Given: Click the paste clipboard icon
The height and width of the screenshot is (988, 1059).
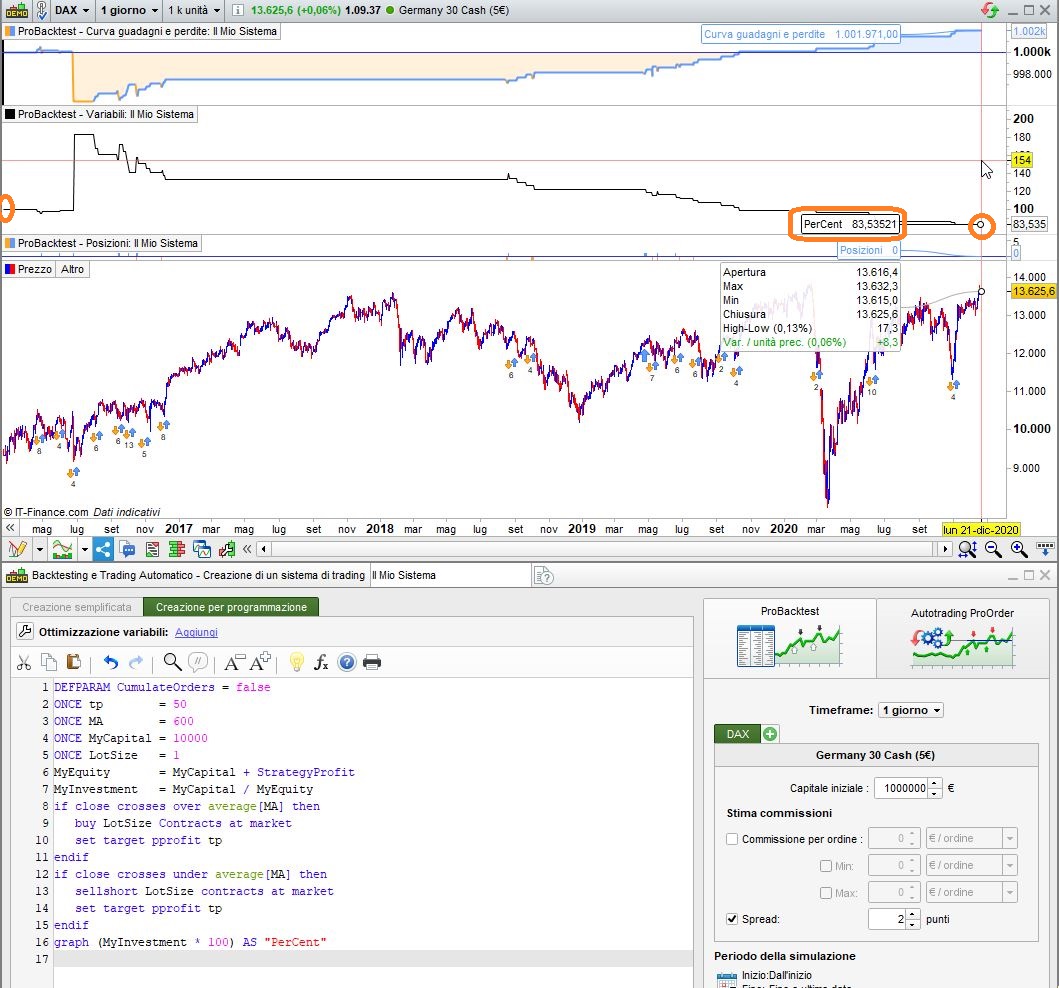Looking at the screenshot, I should pos(74,662).
